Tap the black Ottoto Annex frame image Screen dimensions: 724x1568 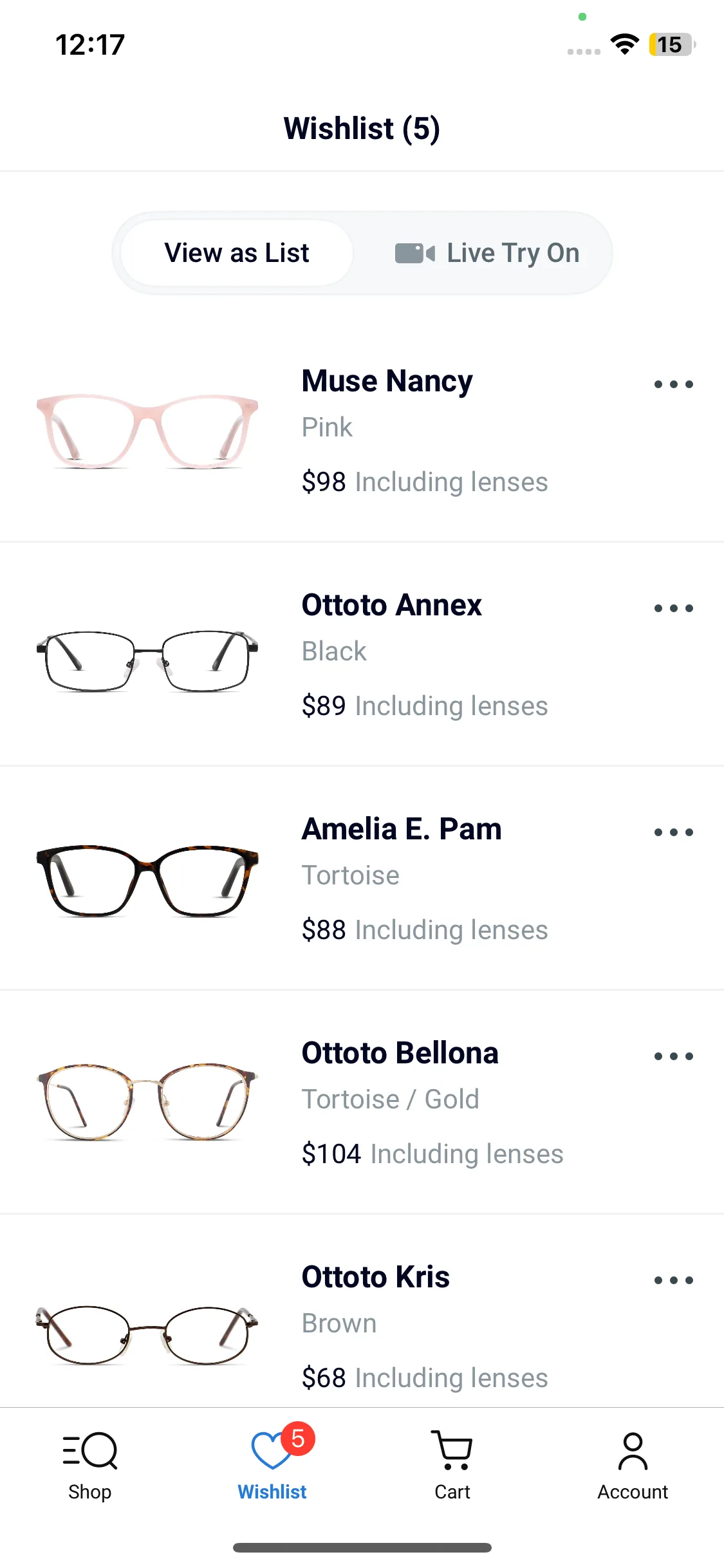point(147,661)
